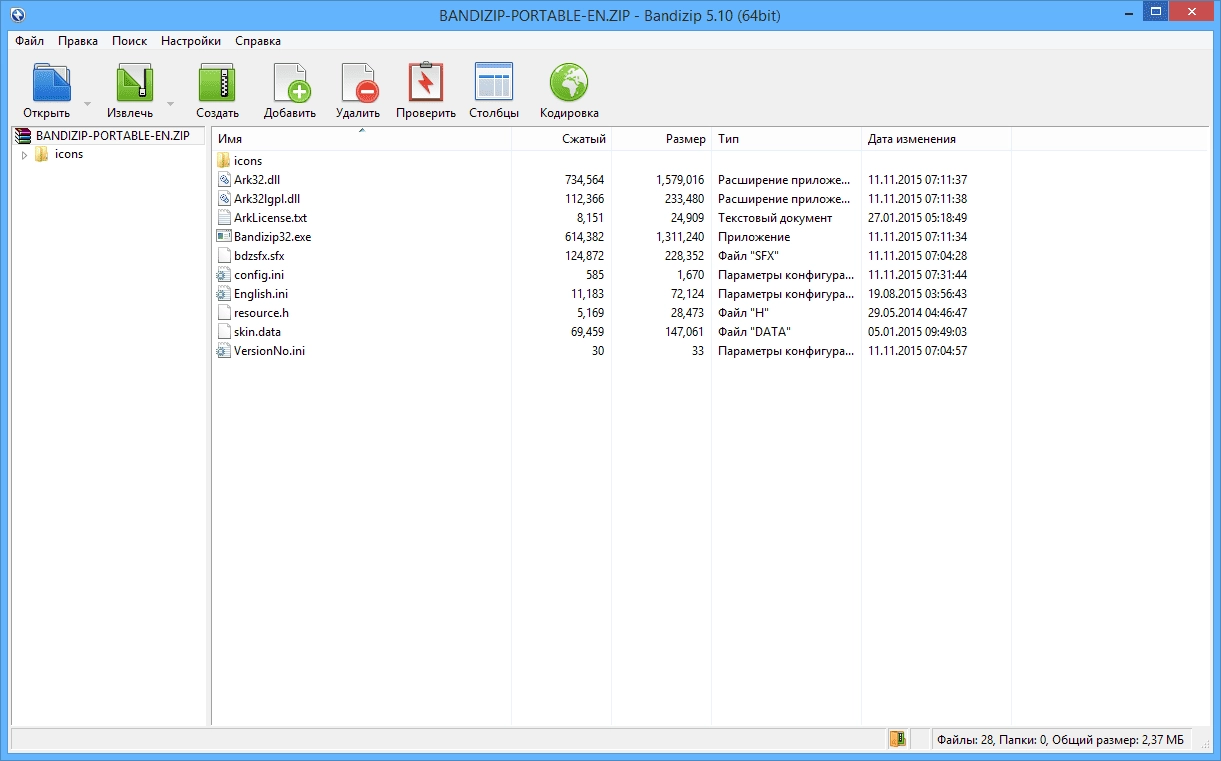Viewport: 1221px width, 761px height.
Task: Select the Ark32.dll file name
Action: tap(258, 180)
